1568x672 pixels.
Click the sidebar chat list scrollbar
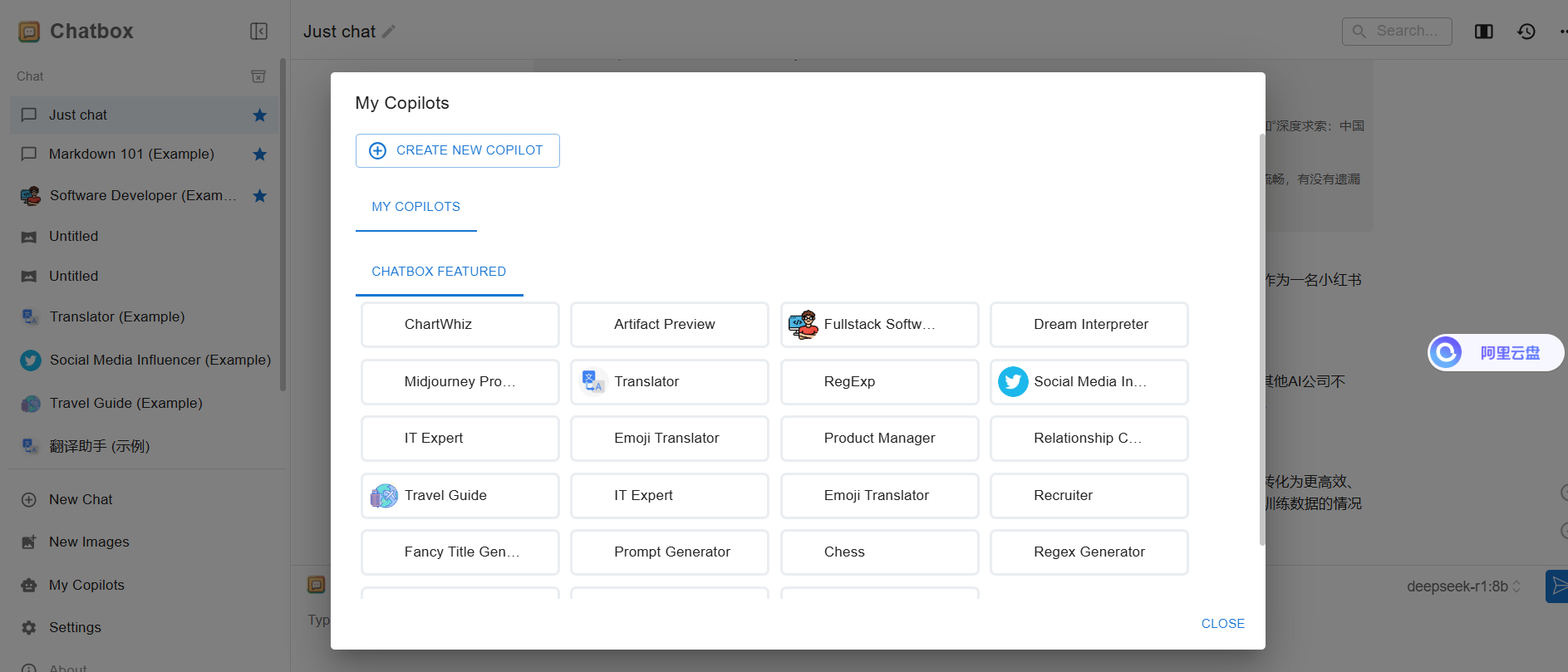coord(283,224)
